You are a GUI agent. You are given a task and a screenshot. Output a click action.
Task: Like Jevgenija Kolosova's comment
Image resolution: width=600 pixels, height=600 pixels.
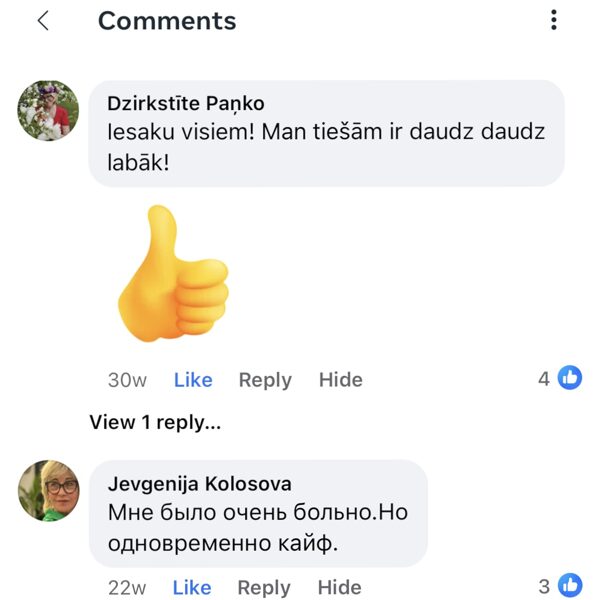(192, 587)
